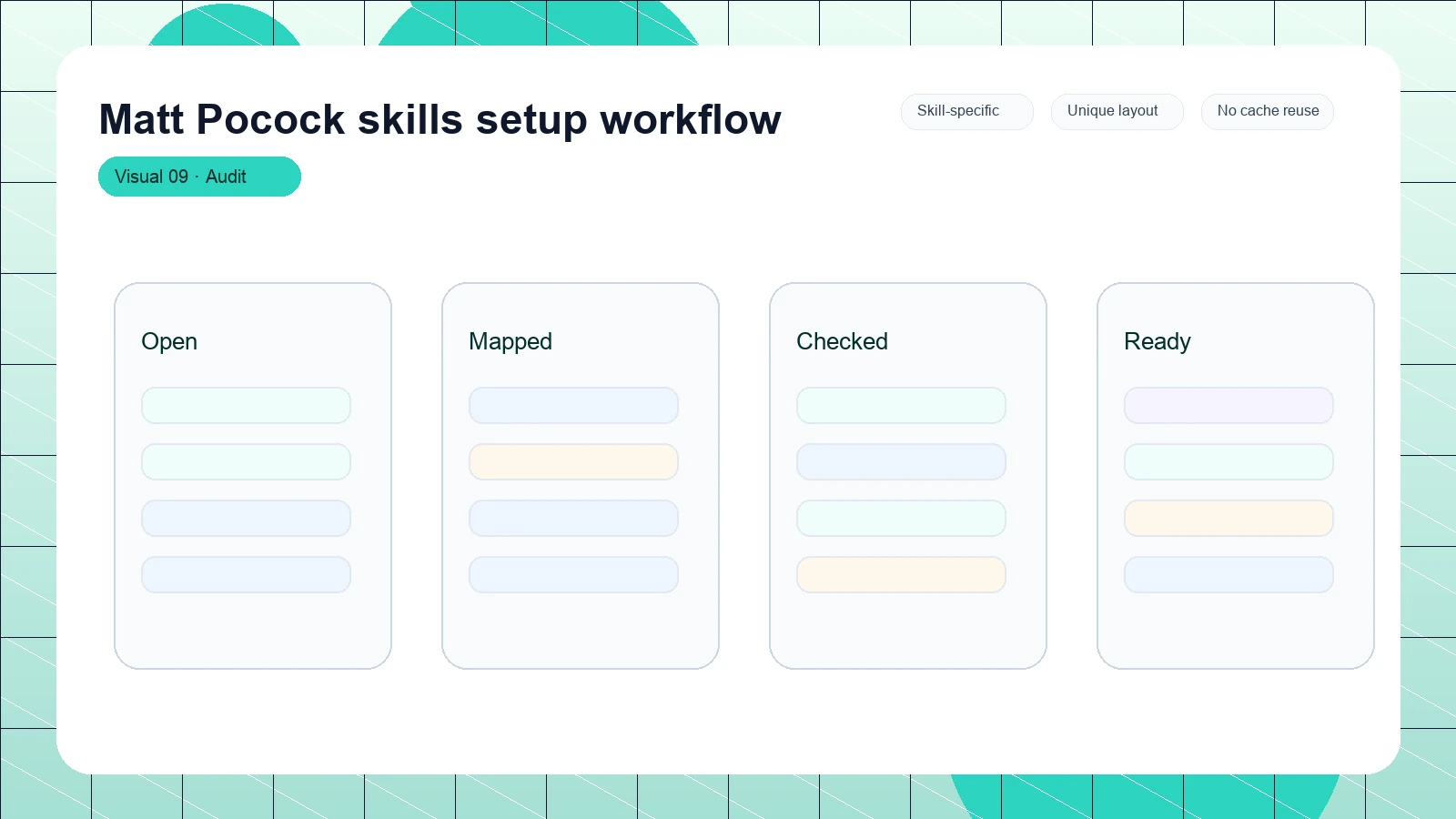Image resolution: width=1456 pixels, height=819 pixels.
Task: Select third item bar in Checked column
Action: click(x=901, y=518)
